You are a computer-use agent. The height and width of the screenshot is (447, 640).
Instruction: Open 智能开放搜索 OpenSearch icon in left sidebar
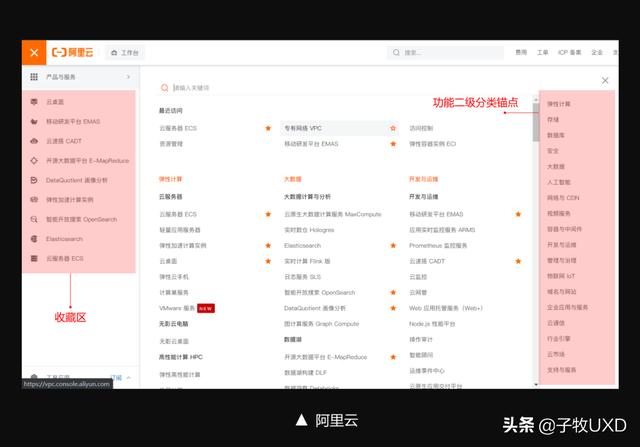pyautogui.click(x=34, y=219)
